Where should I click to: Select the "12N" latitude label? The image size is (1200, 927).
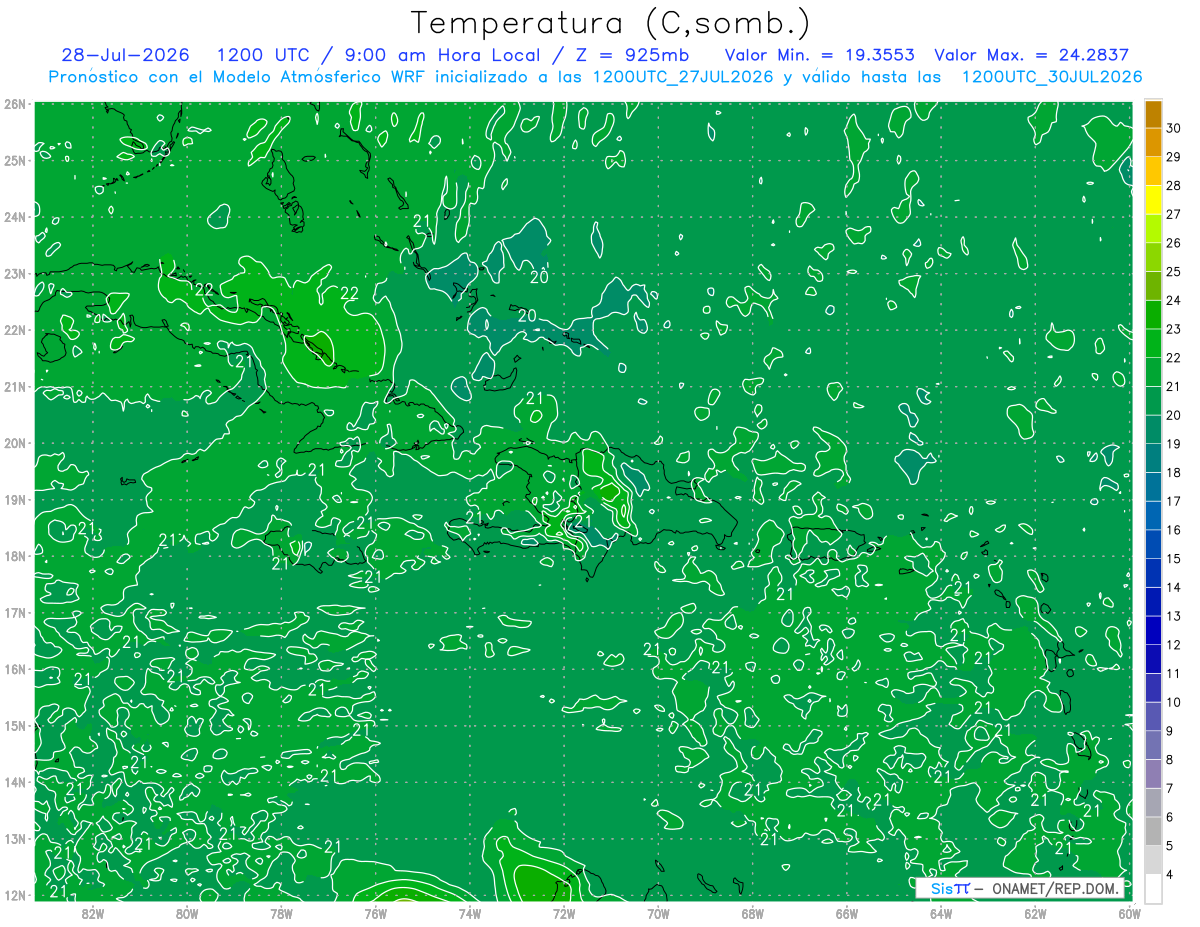14,895
